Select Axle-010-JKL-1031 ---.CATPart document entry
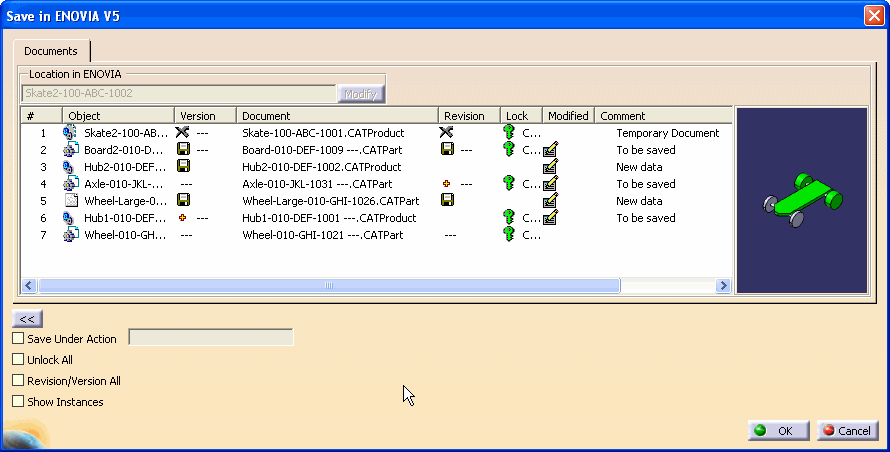This screenshot has width=890, height=452. [x=317, y=184]
